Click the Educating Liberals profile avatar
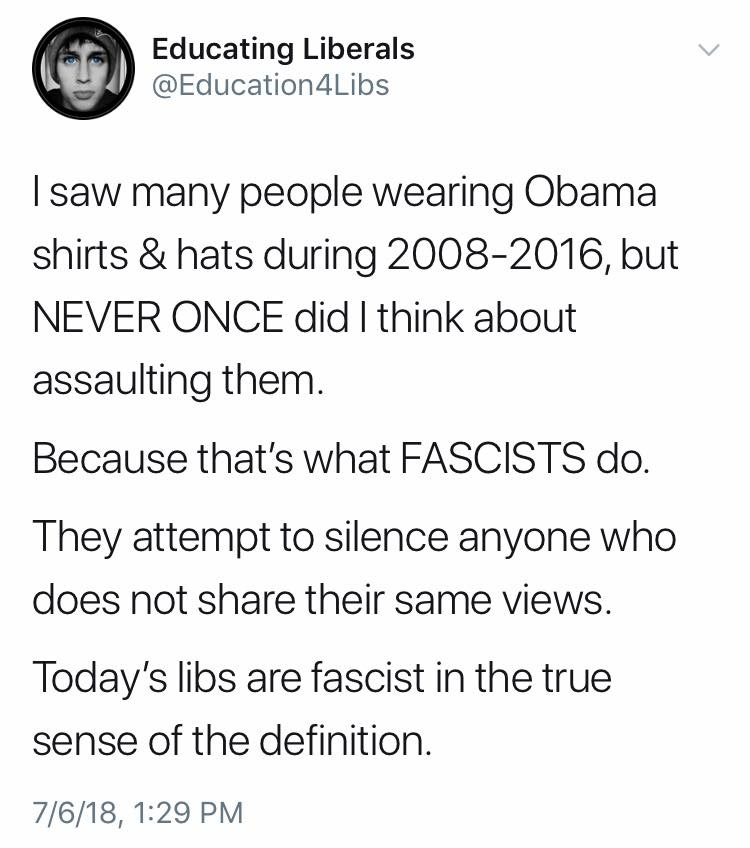This screenshot has height=848, width=750. (83, 69)
